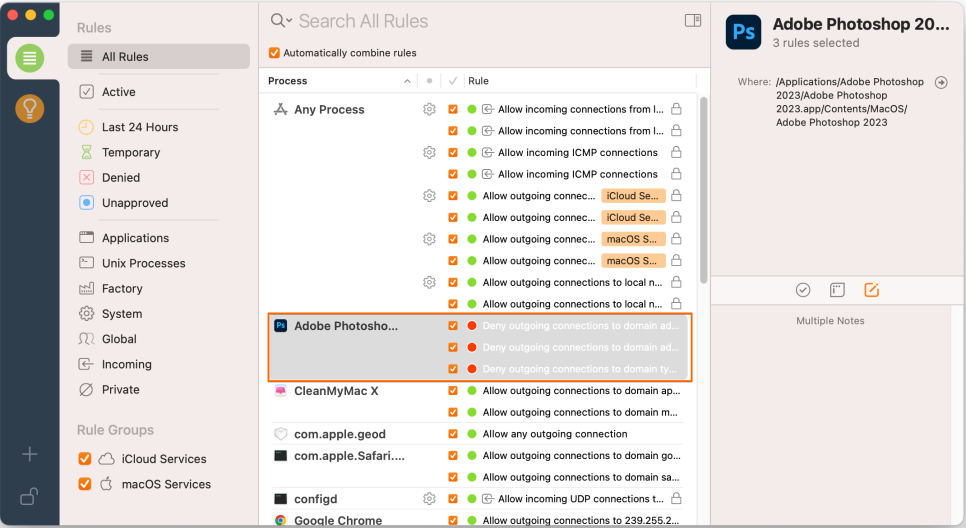Sort by Process column header
966x528 pixels.
pyautogui.click(x=339, y=81)
